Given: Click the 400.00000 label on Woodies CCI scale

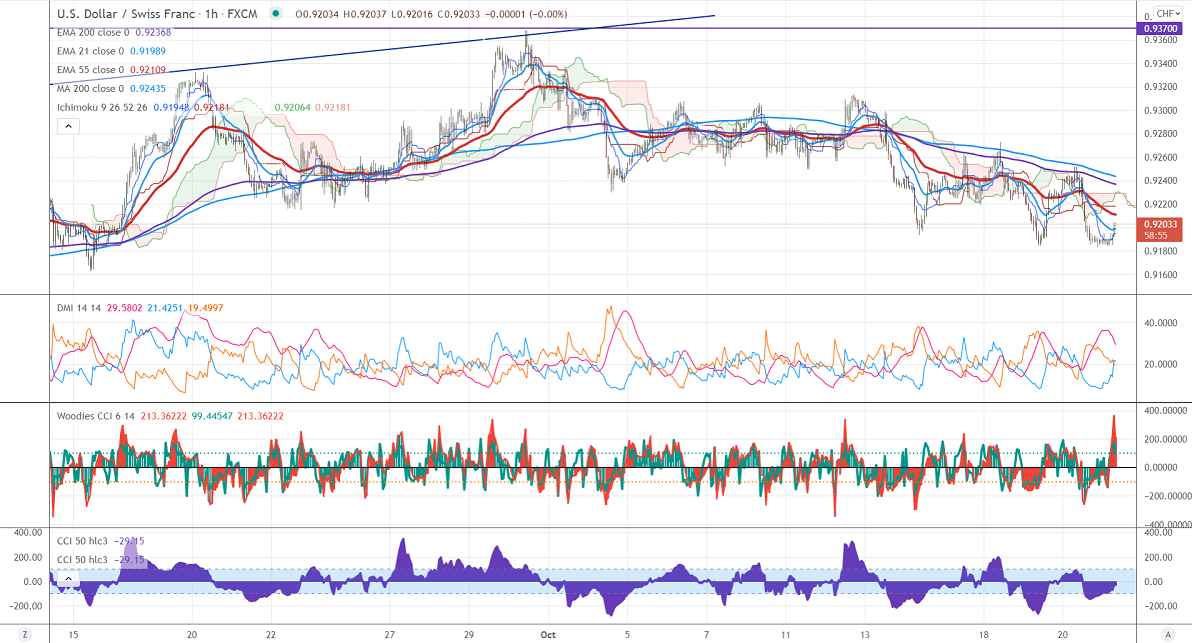Looking at the screenshot, I should [1165, 410].
